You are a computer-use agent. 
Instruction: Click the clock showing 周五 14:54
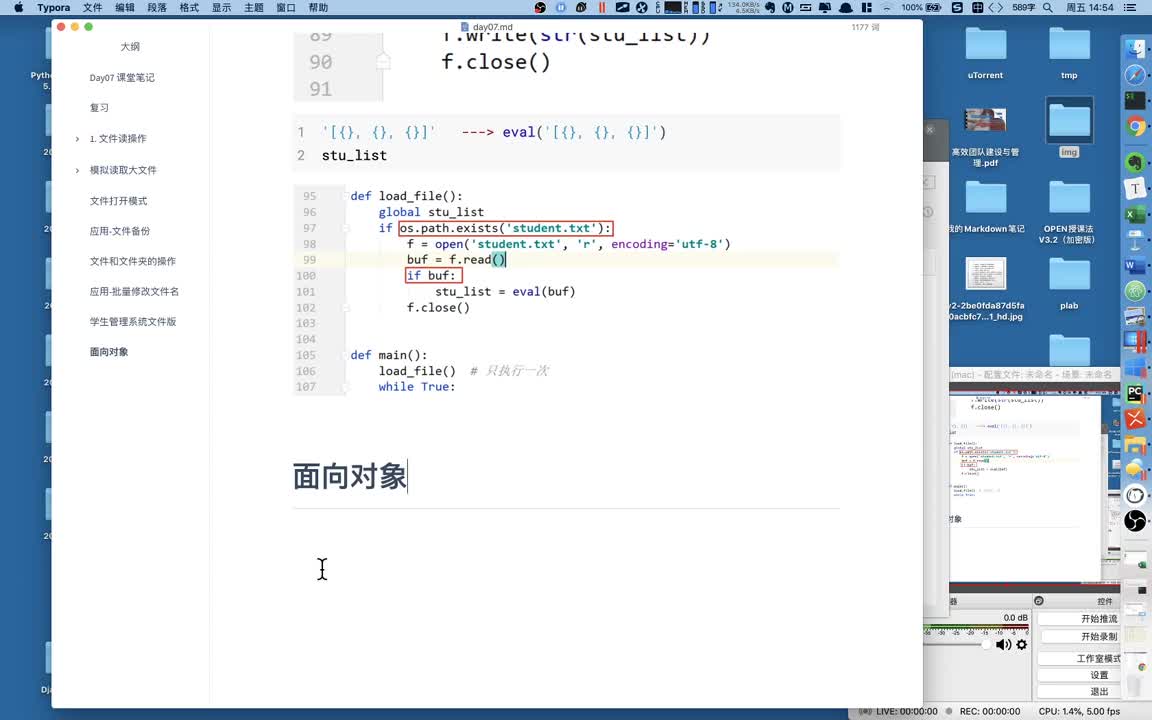(1090, 7)
